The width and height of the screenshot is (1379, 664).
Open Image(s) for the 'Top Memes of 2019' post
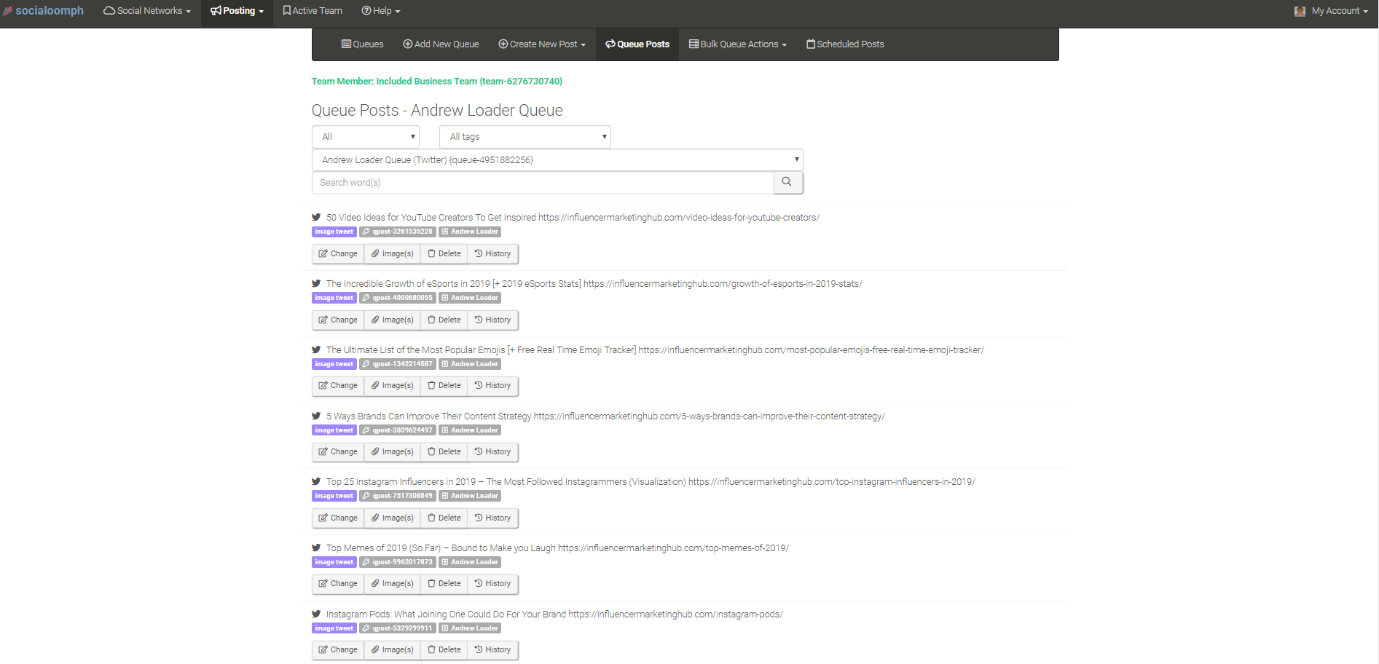click(392, 583)
